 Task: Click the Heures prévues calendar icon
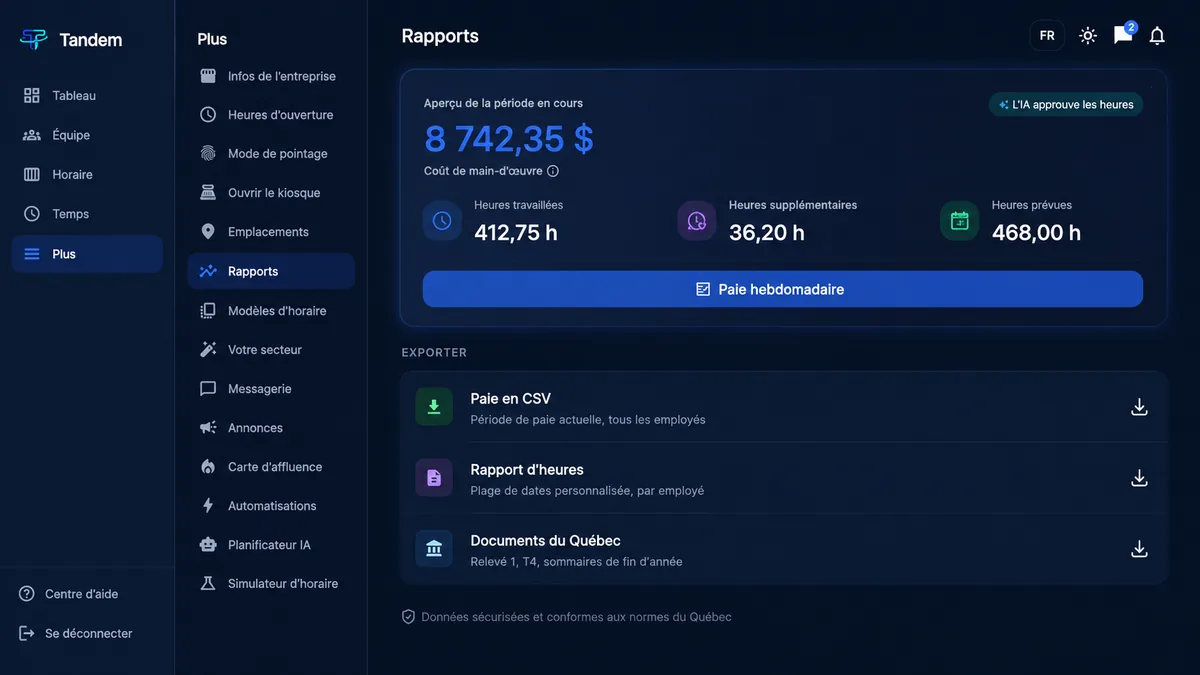(x=960, y=221)
